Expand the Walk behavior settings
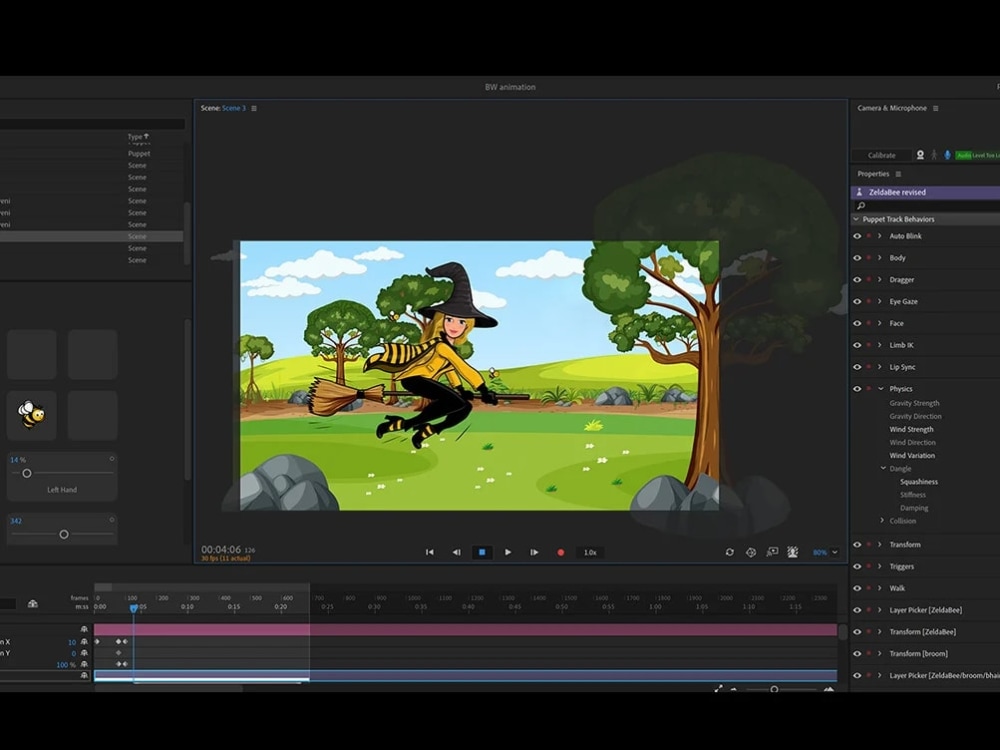 pos(880,588)
